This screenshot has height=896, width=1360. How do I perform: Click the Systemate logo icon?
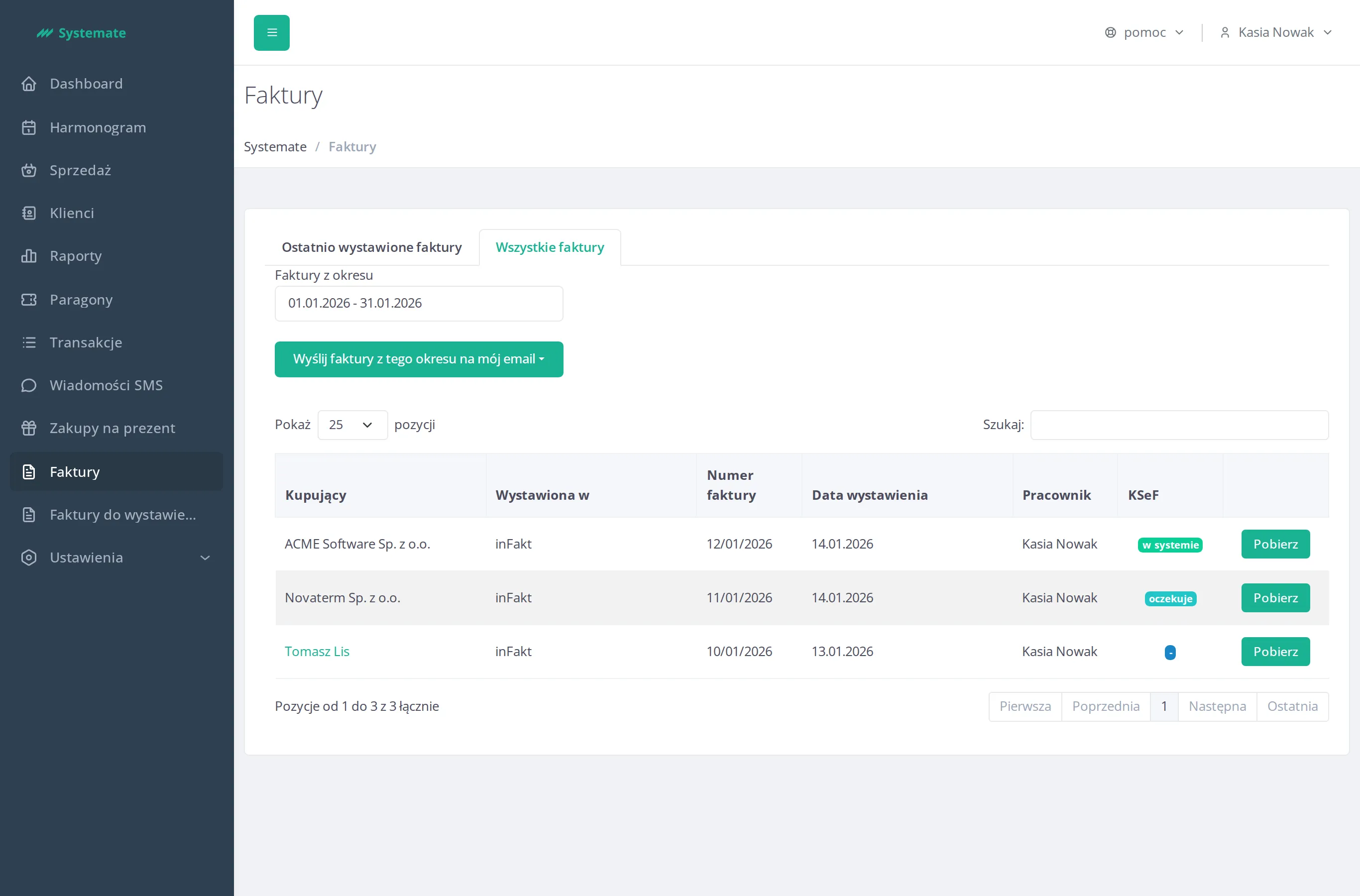tap(45, 33)
